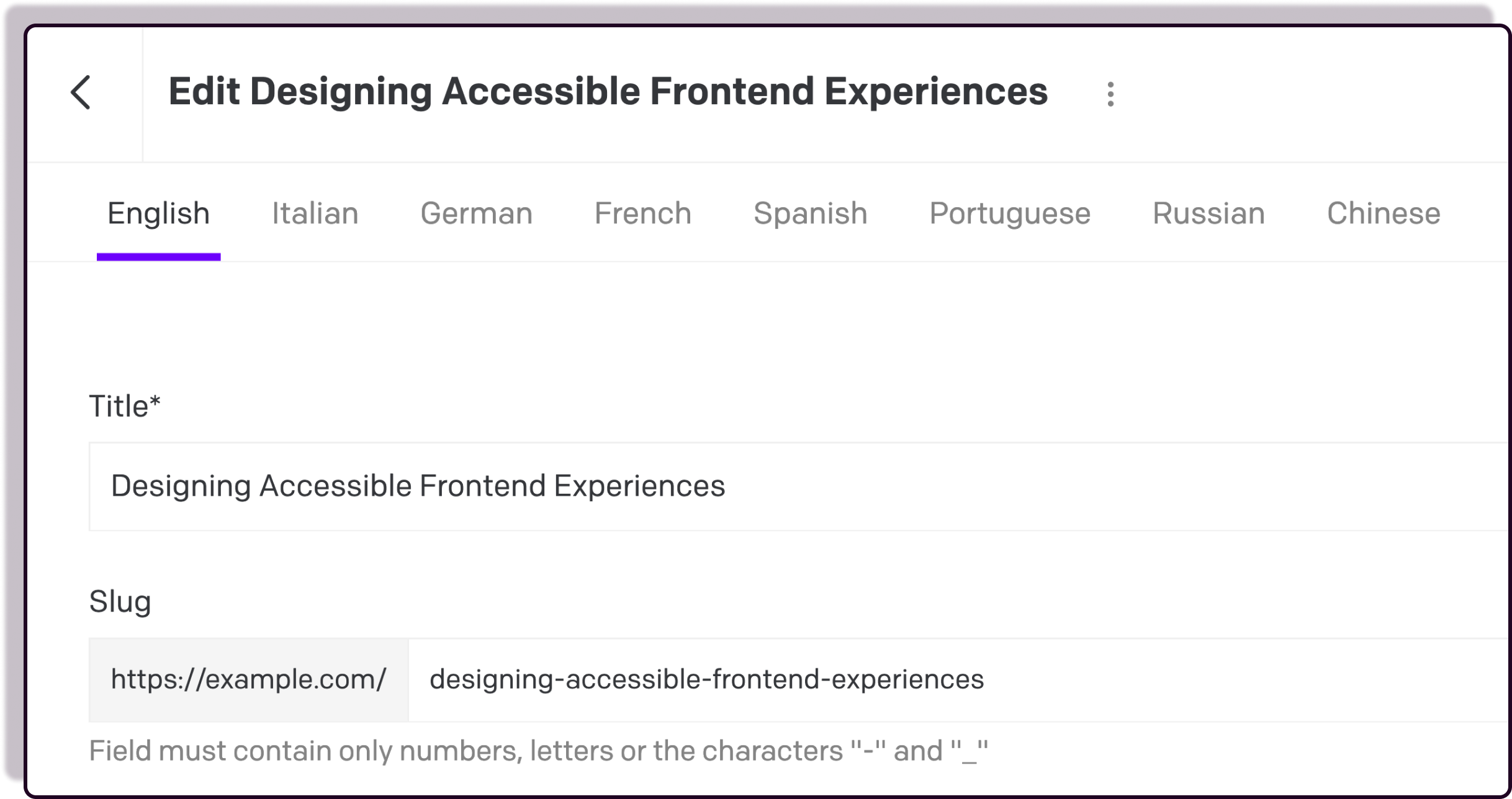Select the English language tab
Viewport: 1512px width, 799px height.
158,214
